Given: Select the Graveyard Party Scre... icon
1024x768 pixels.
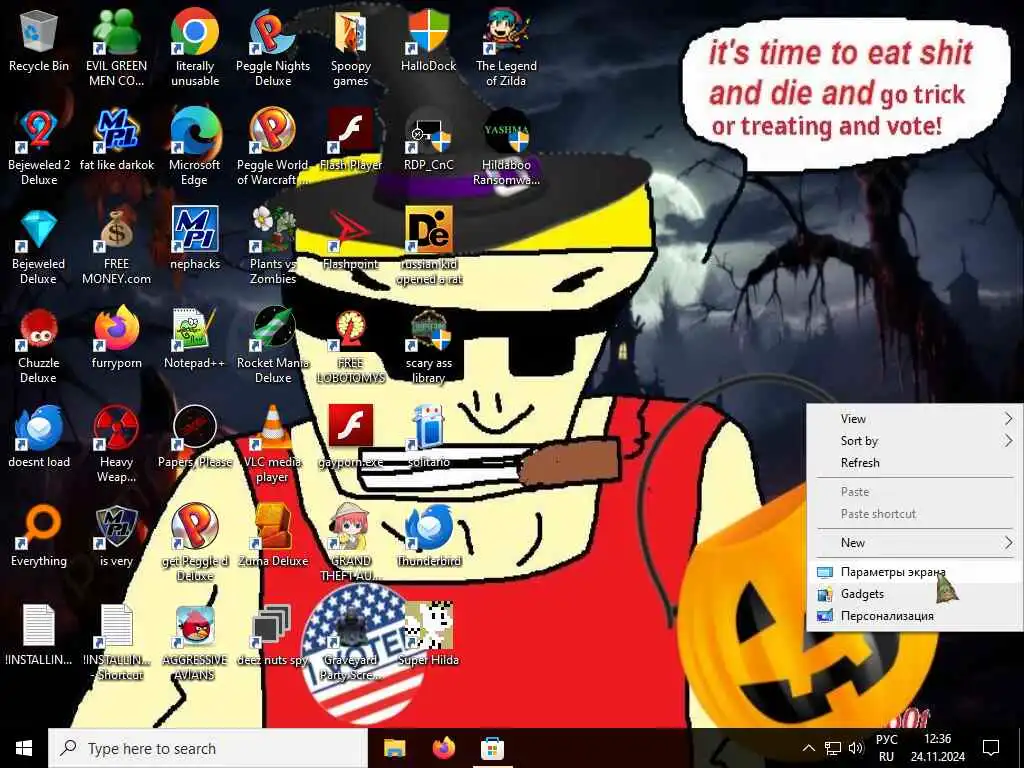Looking at the screenshot, I should (351, 627).
